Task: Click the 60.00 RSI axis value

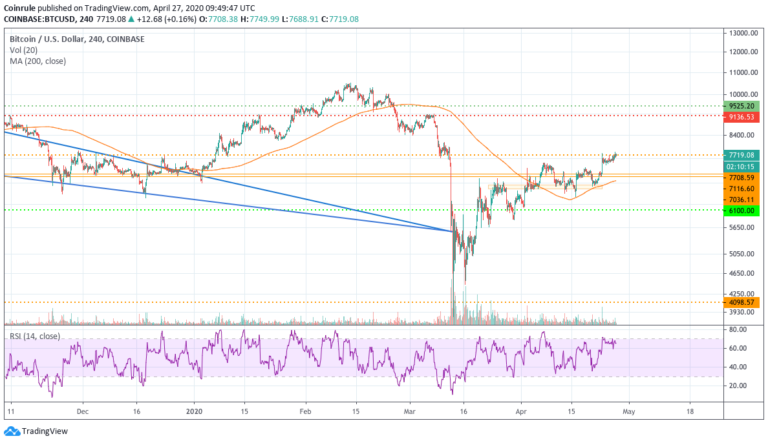Action: (738, 348)
